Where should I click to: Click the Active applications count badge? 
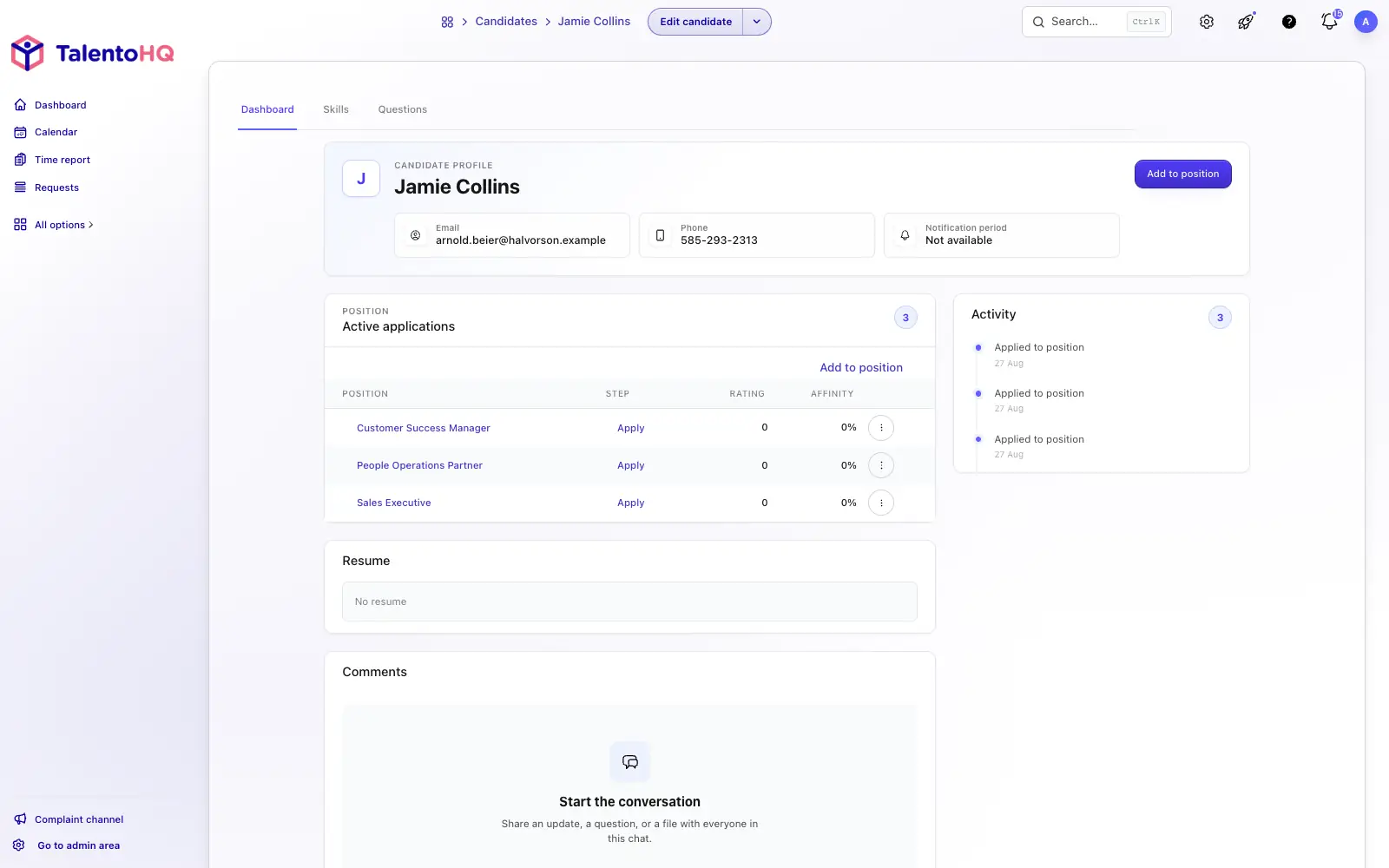[905, 318]
